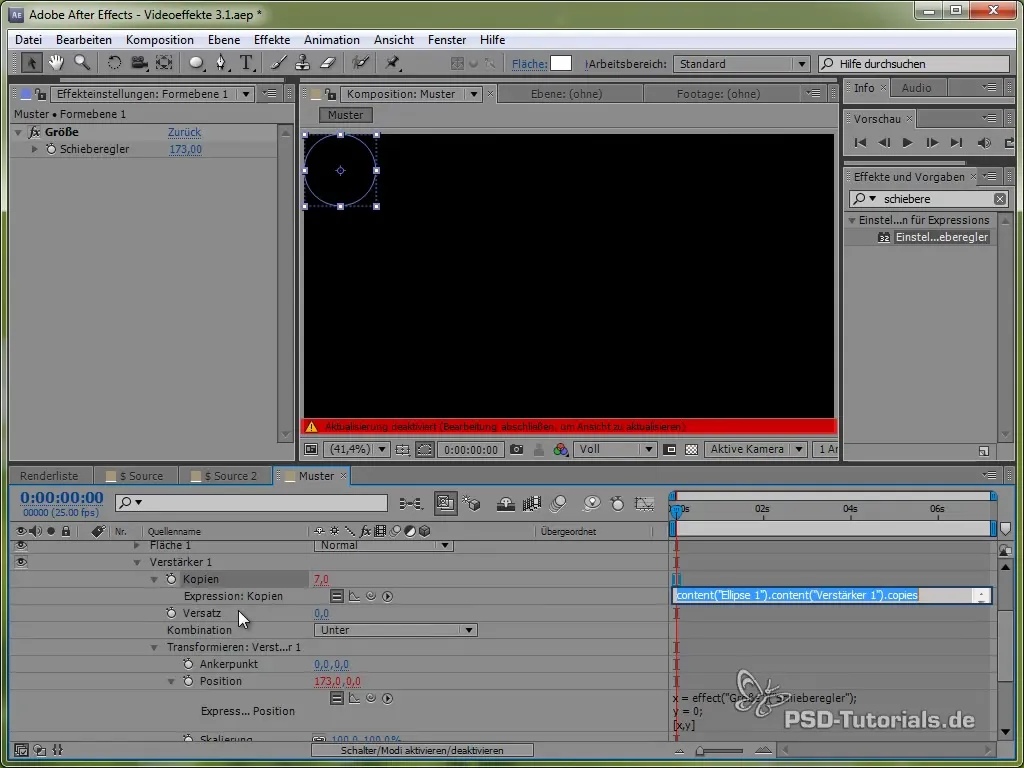Viewport: 1024px width, 768px height.
Task: Open the Composition Mini-Flowchart icon
Action: coord(411,504)
